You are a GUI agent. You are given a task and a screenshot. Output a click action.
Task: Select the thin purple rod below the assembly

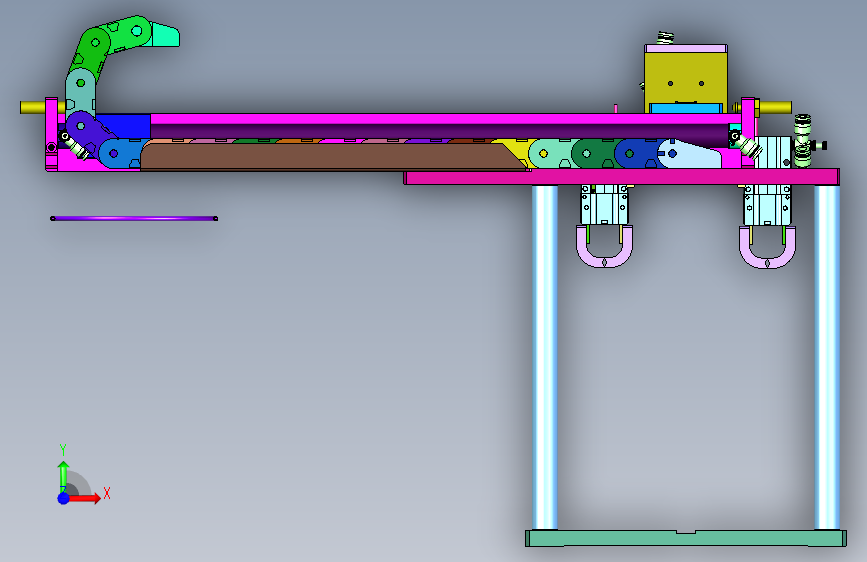click(x=134, y=218)
